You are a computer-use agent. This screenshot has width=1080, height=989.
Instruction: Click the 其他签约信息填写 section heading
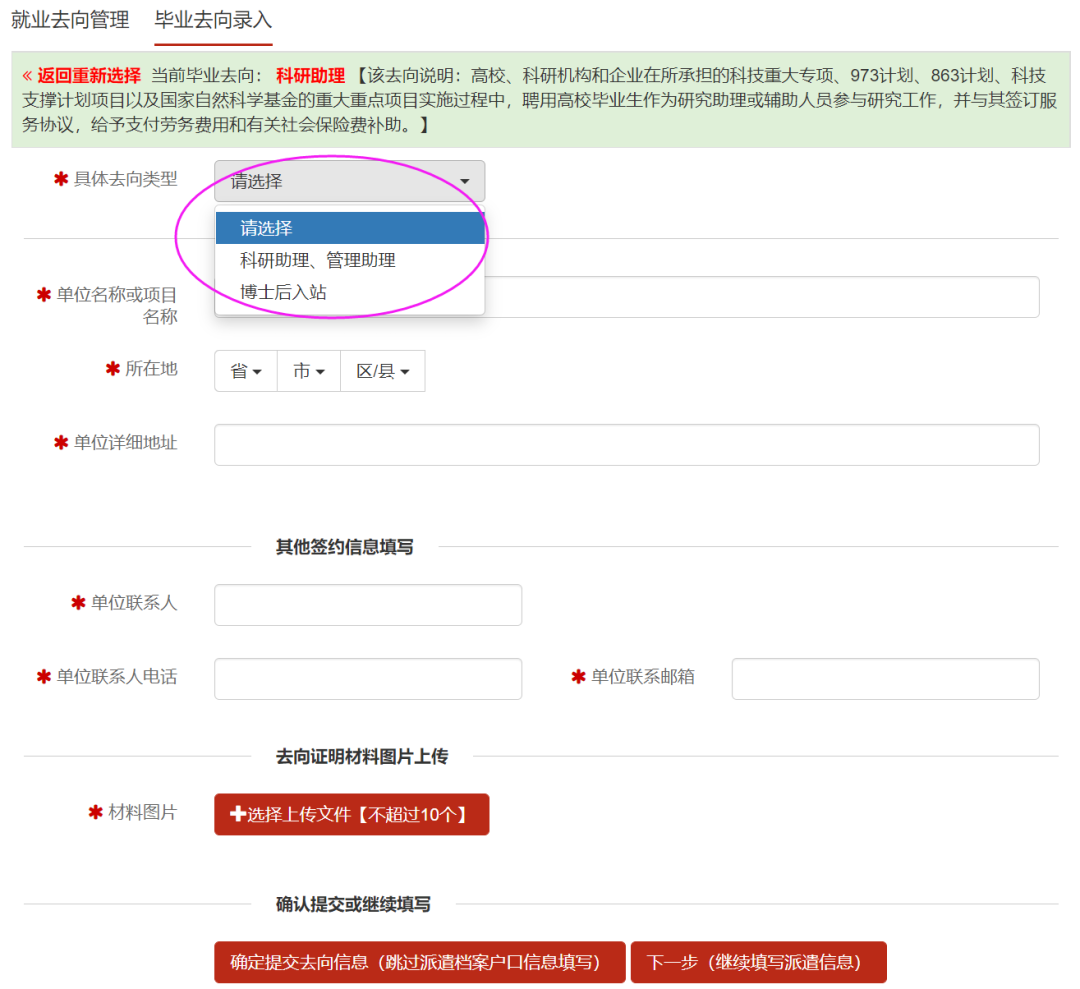pos(344,547)
